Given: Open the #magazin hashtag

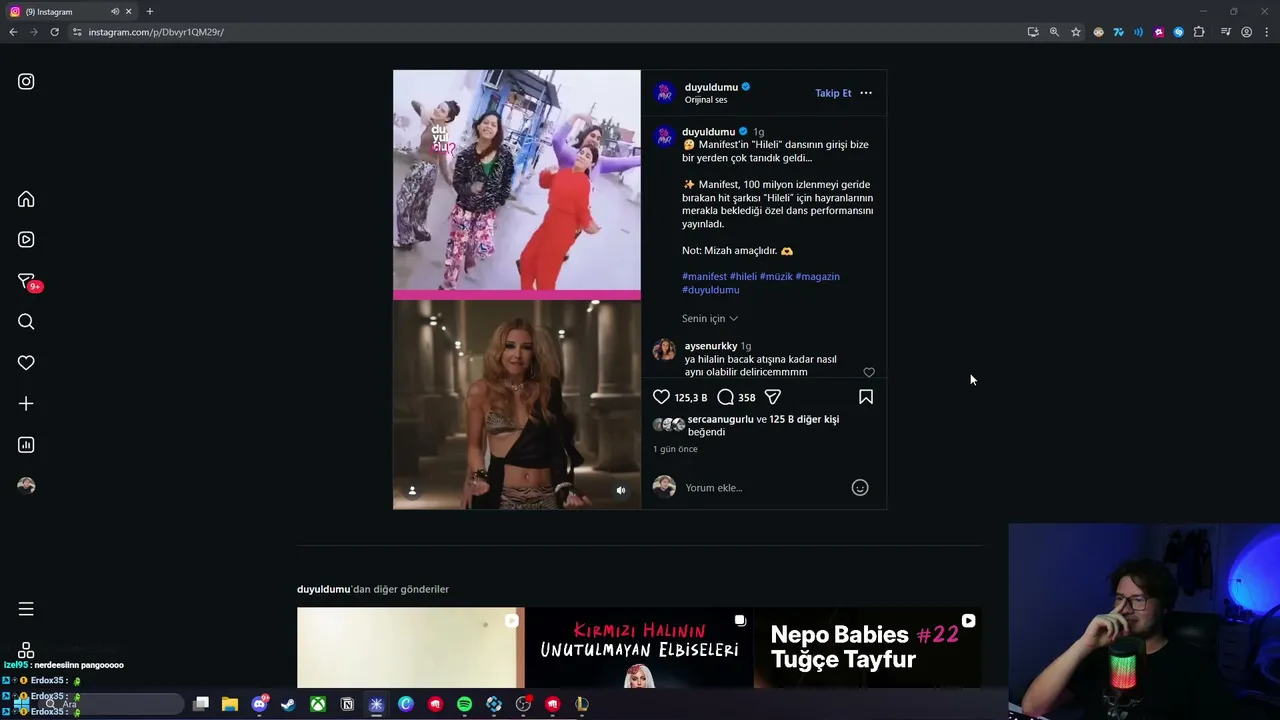Looking at the screenshot, I should click(x=818, y=277).
